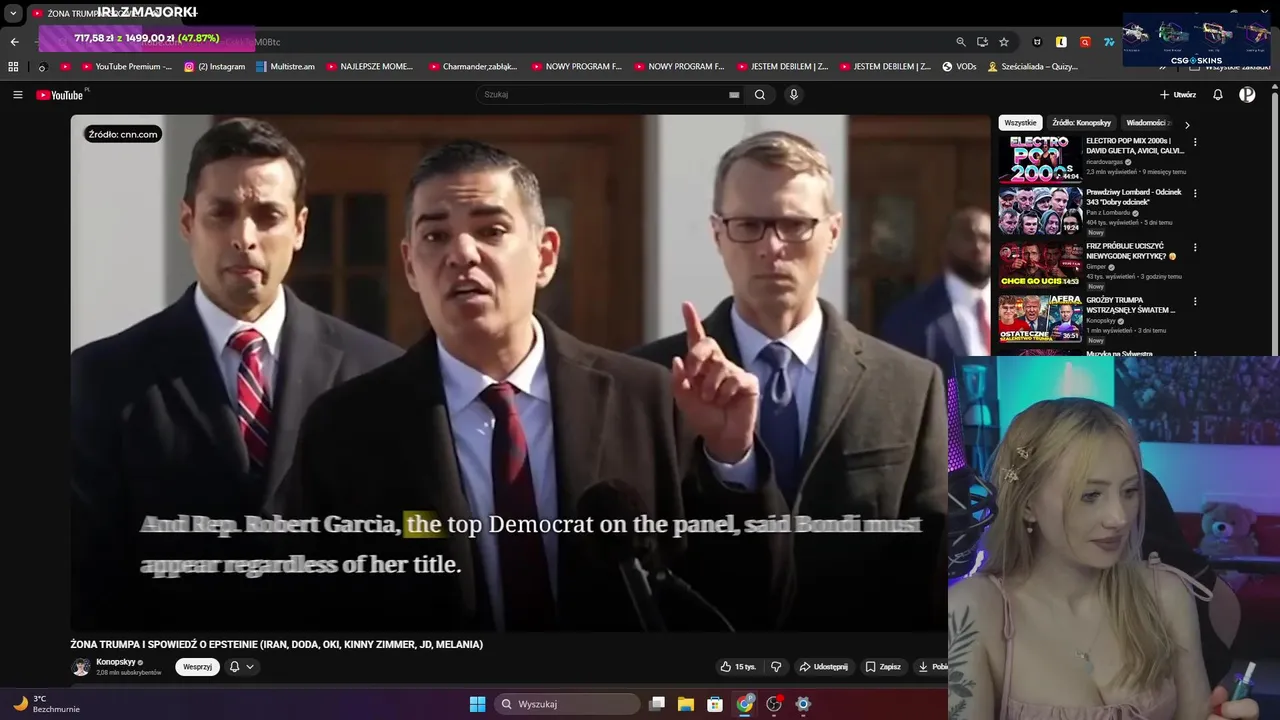Open more options for FRIZ PRÓBUJE UCISZYĆ video
Screen dimensions: 1280x720
1195,247
